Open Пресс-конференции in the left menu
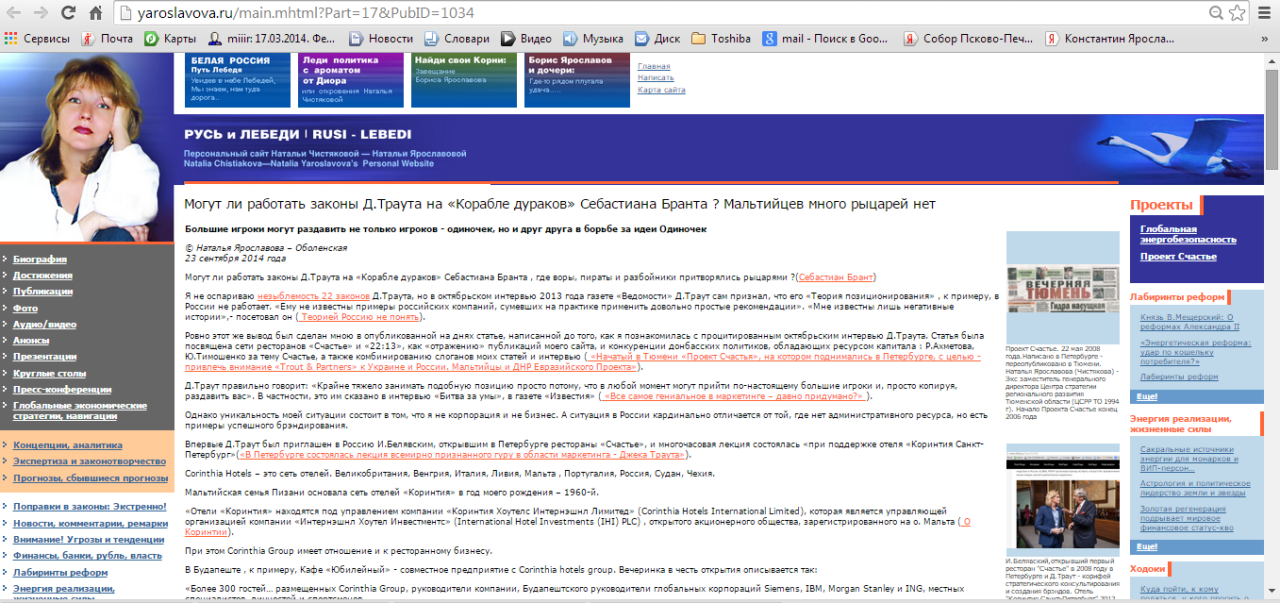This screenshot has height=603, width=1280. coord(60,389)
